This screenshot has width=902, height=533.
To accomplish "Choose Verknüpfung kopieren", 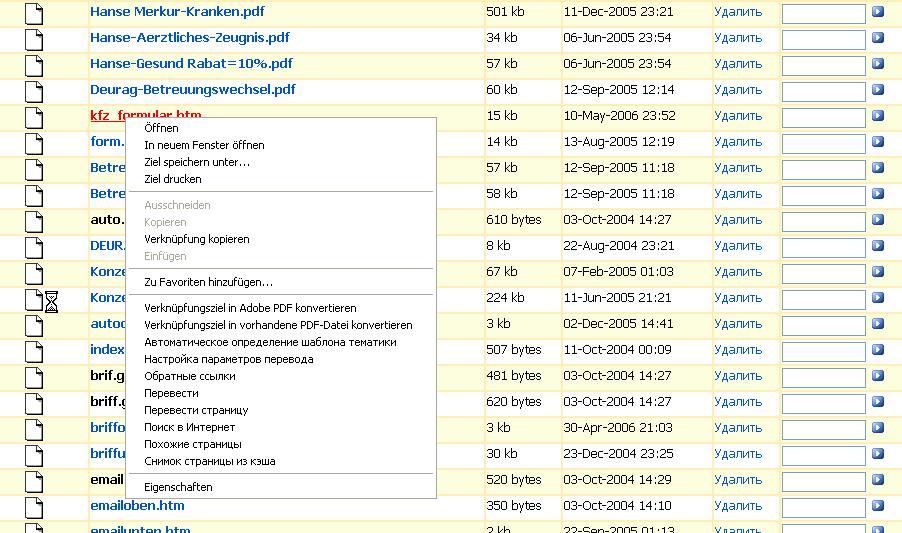I will point(197,239).
